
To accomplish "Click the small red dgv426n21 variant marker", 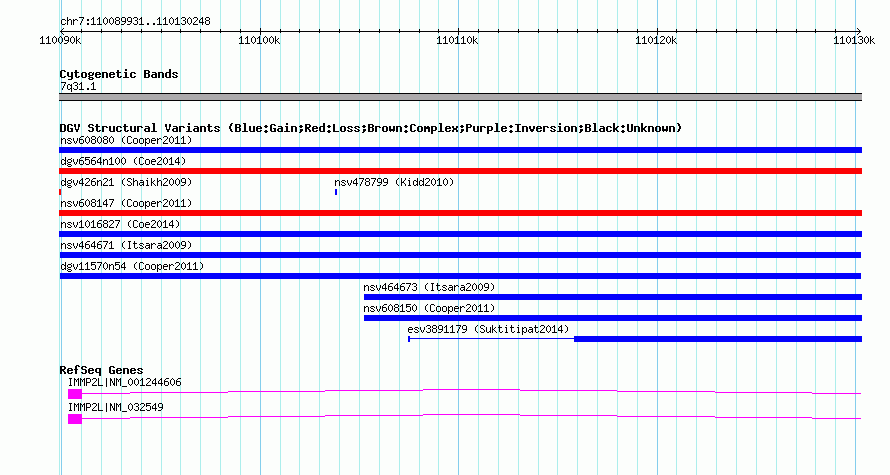I will coord(60,192).
